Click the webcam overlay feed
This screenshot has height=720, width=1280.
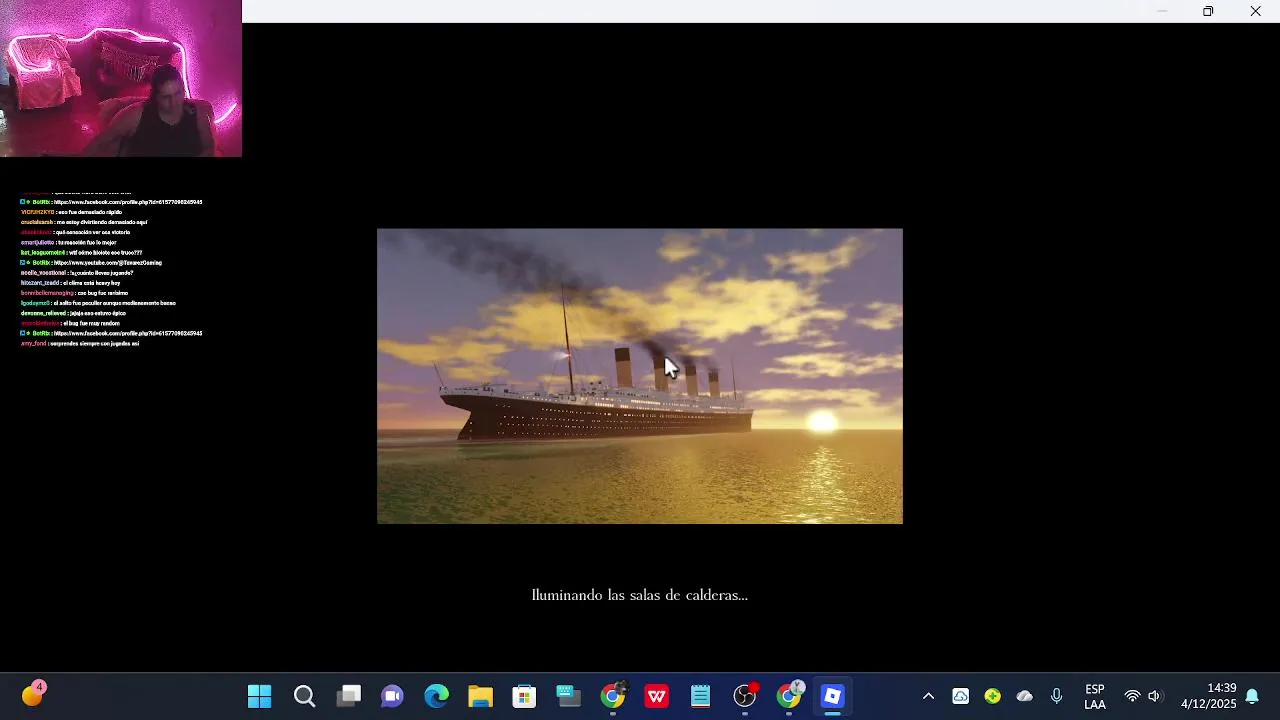(x=121, y=78)
